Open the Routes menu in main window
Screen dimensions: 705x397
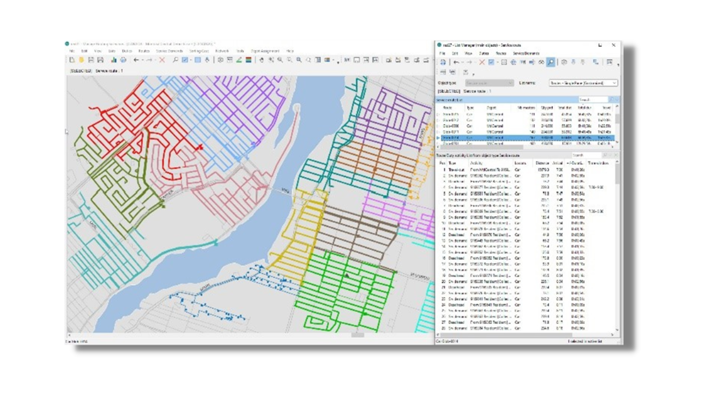tap(144, 51)
